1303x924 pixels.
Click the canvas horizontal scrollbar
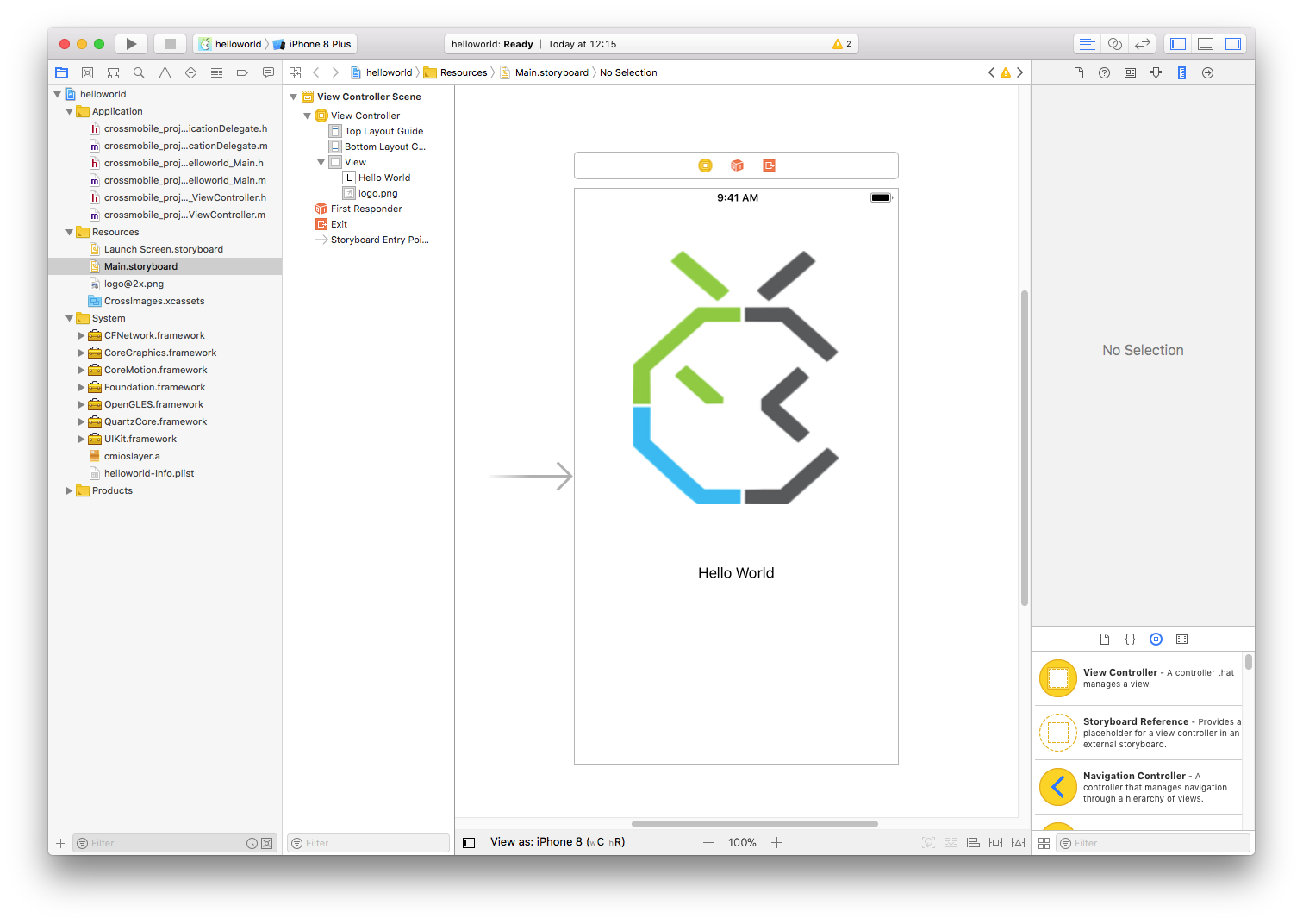754,824
